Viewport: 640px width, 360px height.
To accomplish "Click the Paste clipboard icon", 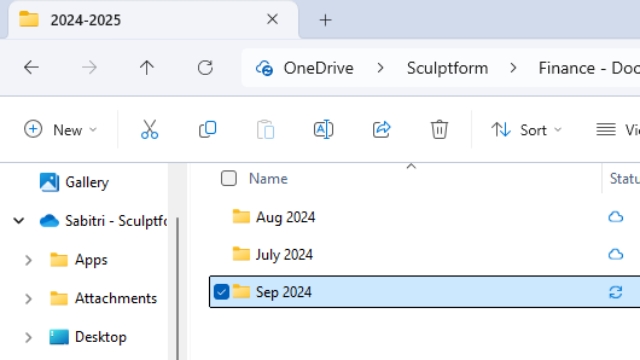I will [x=265, y=130].
